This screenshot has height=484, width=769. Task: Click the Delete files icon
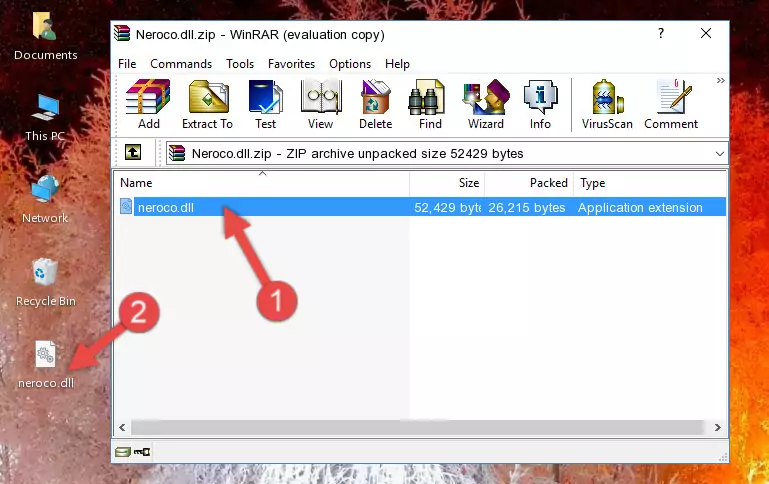[x=375, y=104]
